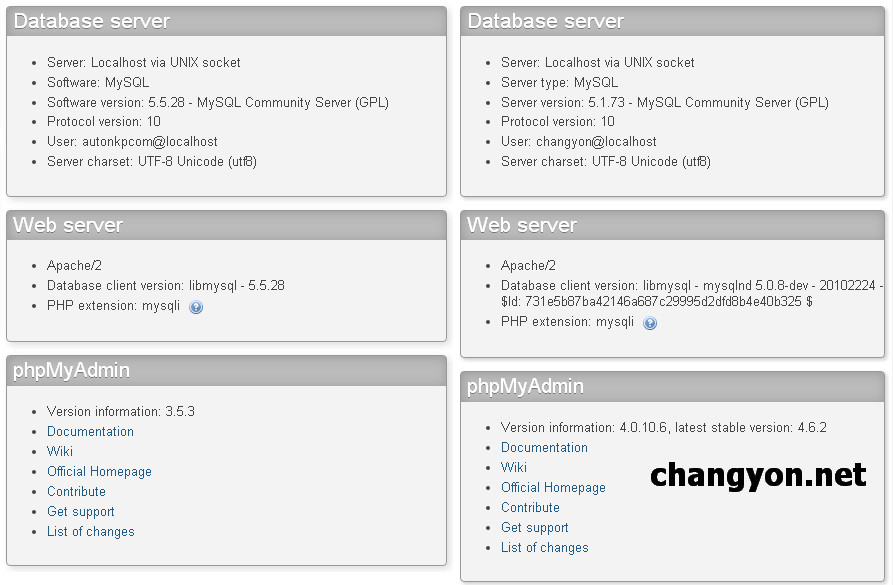
Task: Click the help icon beside mysqli in the right Web server panel
Action: tap(650, 323)
